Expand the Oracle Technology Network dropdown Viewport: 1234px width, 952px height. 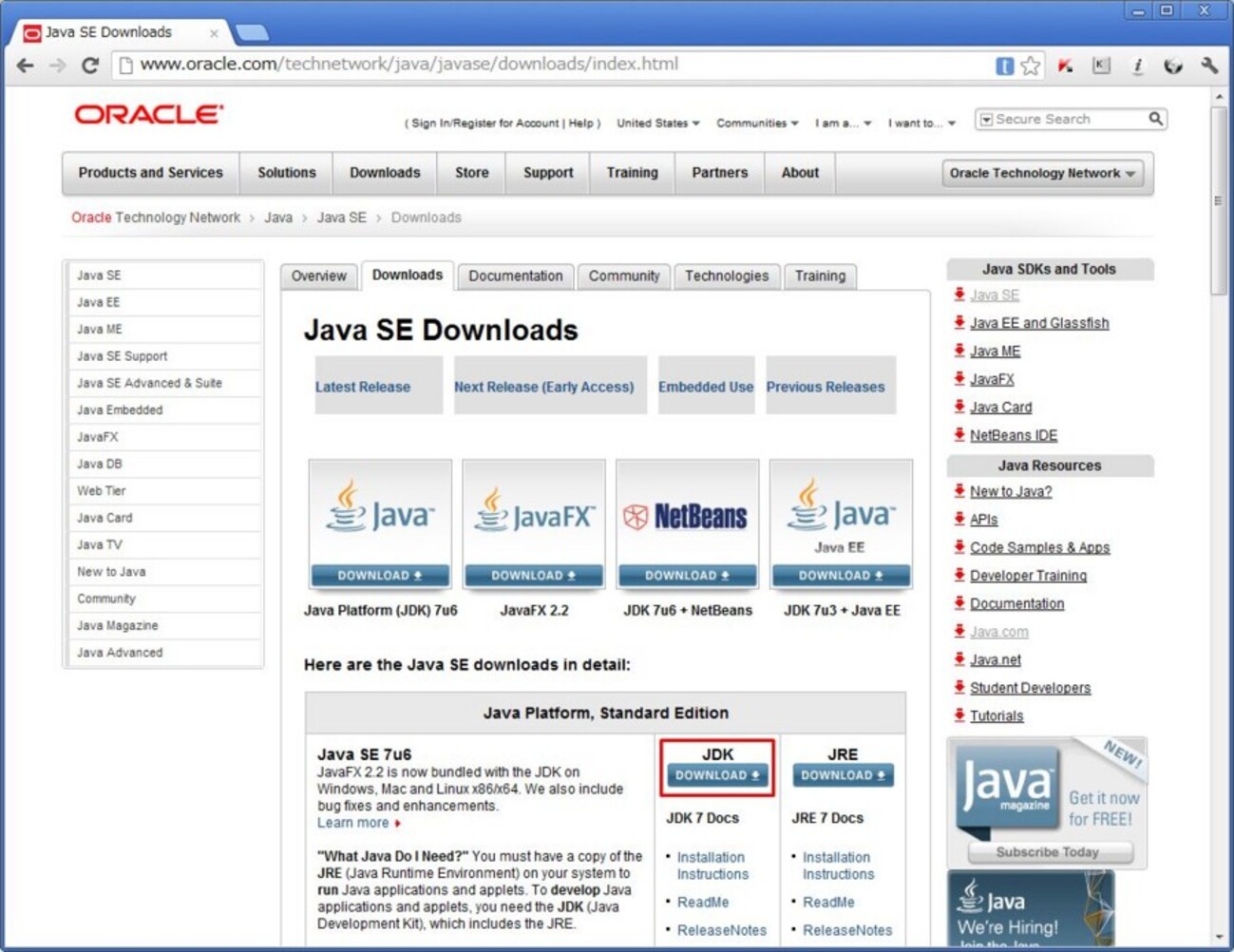click(1042, 173)
